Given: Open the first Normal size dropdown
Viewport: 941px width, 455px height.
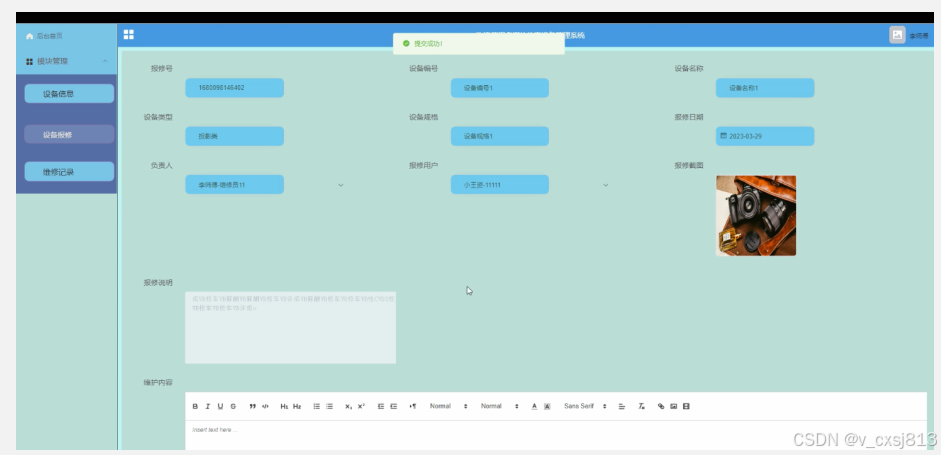Looking at the screenshot, I should [x=448, y=406].
